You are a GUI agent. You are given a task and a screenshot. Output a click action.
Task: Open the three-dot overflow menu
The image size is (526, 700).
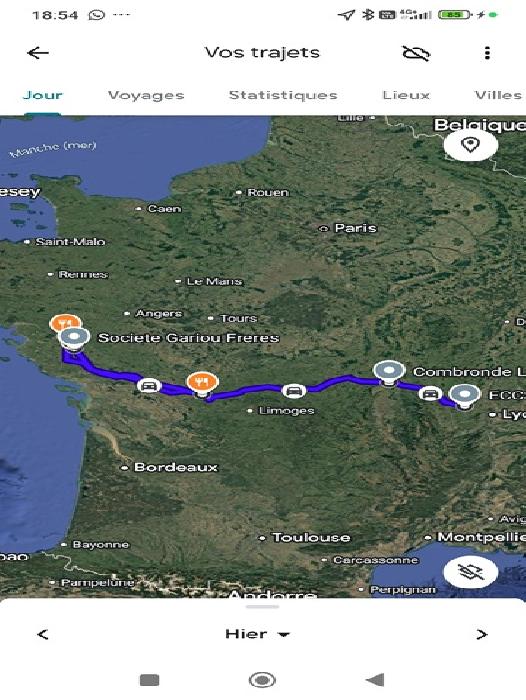coord(487,53)
